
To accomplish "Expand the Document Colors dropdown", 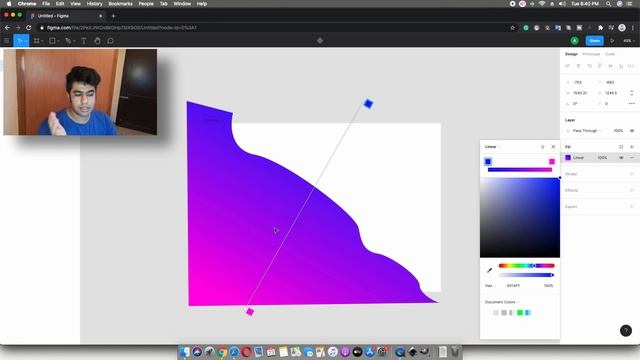I will tap(502, 302).
